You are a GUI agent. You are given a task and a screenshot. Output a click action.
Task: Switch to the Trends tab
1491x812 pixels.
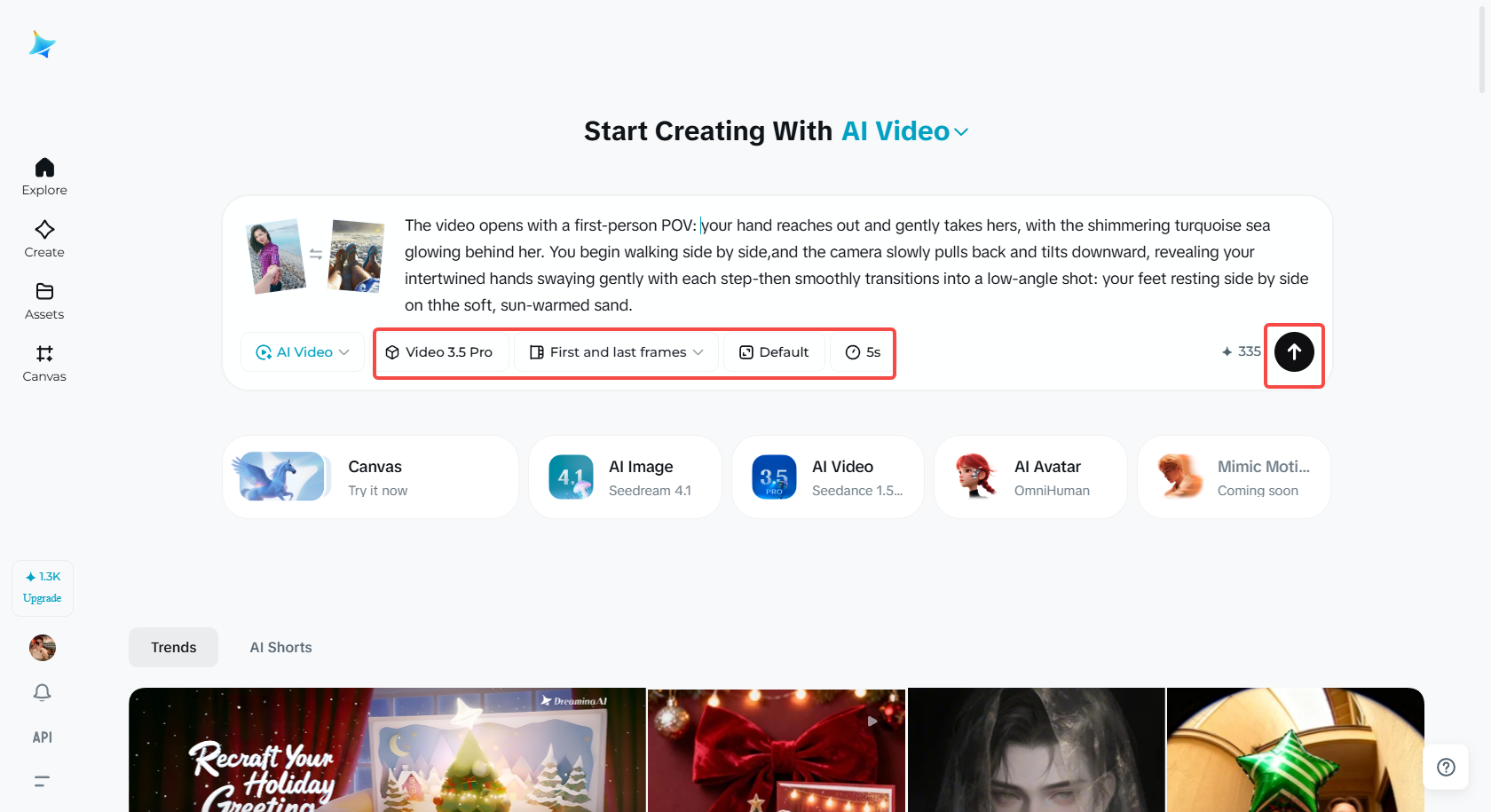coord(173,648)
